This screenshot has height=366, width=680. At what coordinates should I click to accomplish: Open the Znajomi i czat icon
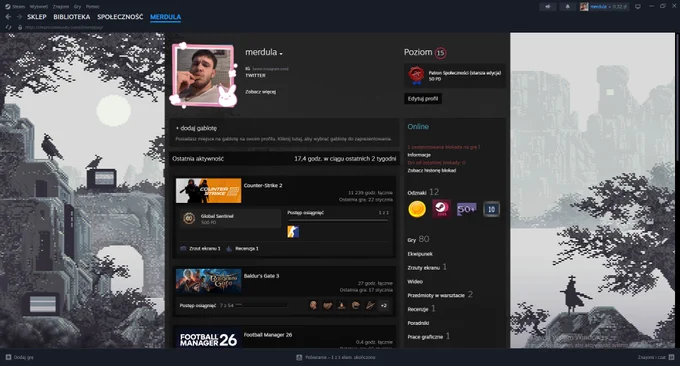tap(671, 357)
